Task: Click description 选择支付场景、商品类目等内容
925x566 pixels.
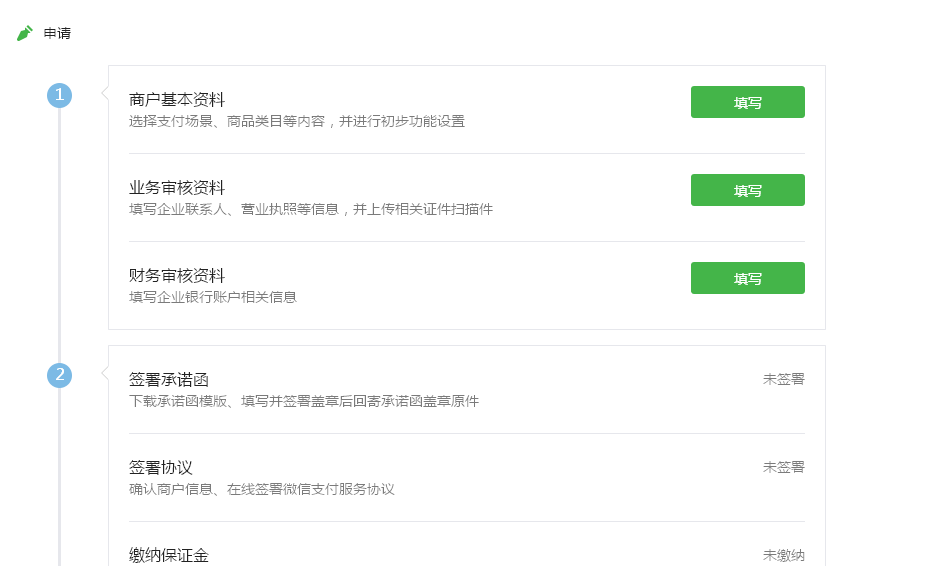Action: point(227,121)
